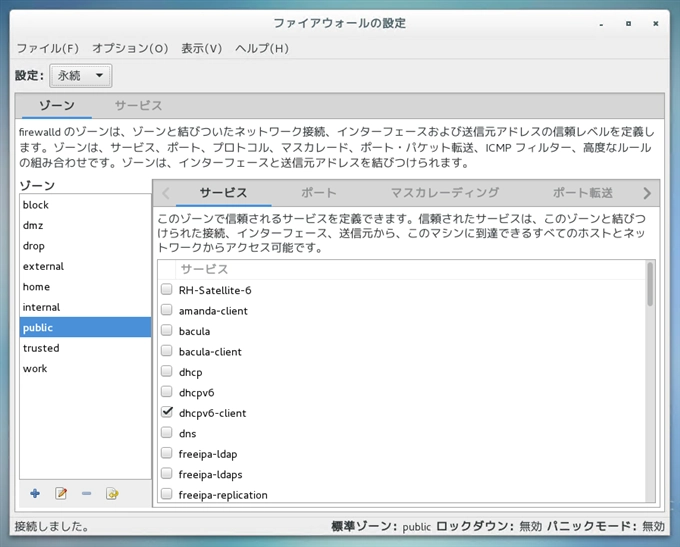Uncheck the dhcpv6-client checkbox
680x547 pixels.
tap(167, 412)
